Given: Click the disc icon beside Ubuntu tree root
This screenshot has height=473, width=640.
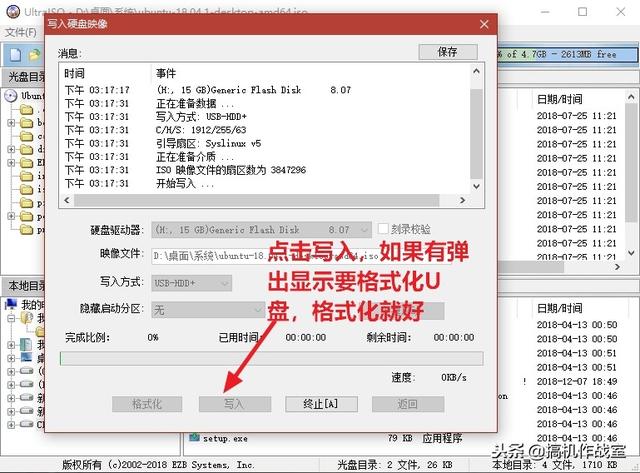Looking at the screenshot, I should [x=11, y=96].
